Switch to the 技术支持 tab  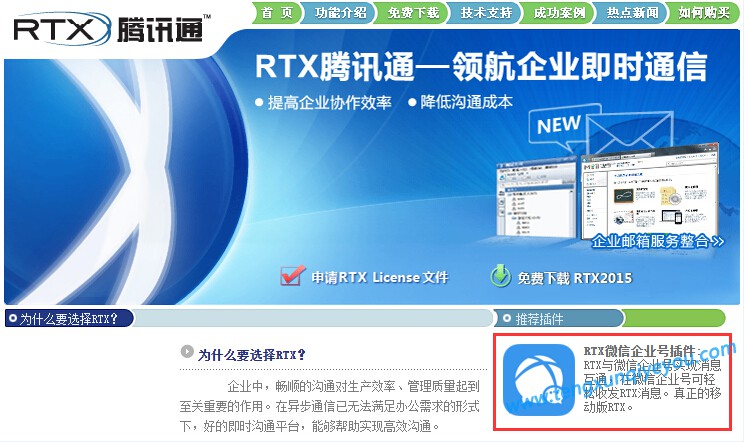(x=486, y=13)
